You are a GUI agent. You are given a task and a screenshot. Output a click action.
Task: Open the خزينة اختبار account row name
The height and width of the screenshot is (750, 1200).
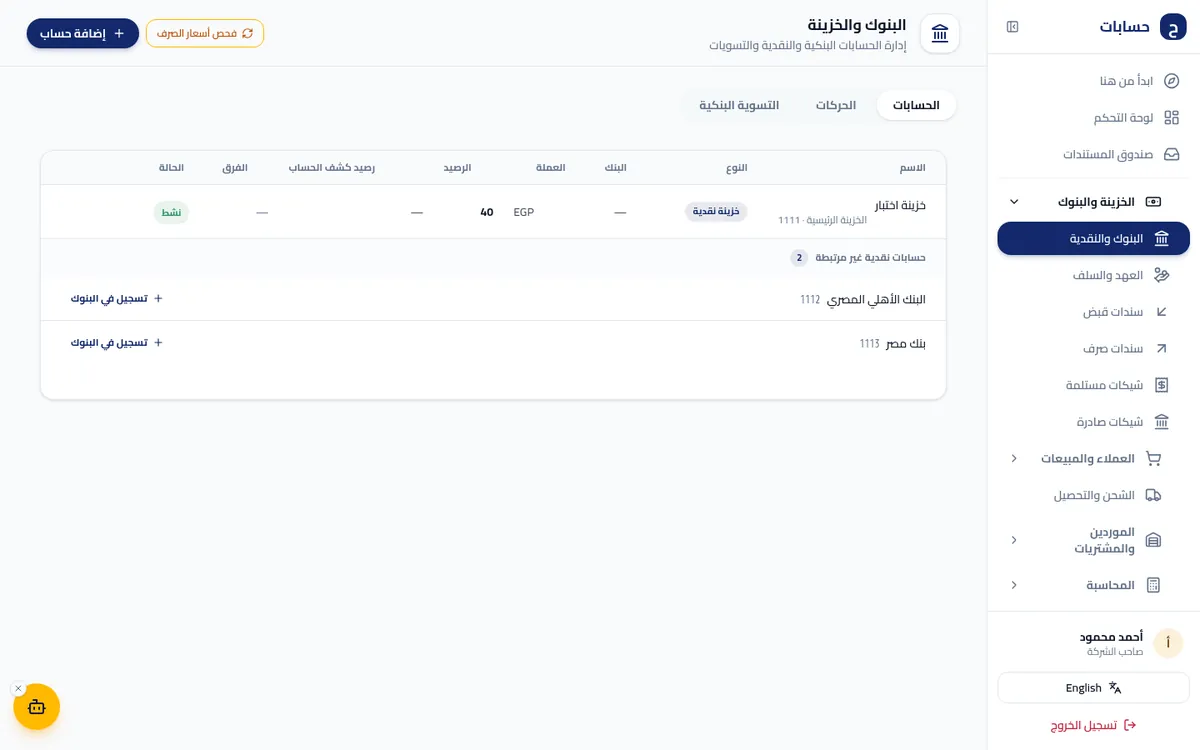[900, 206]
